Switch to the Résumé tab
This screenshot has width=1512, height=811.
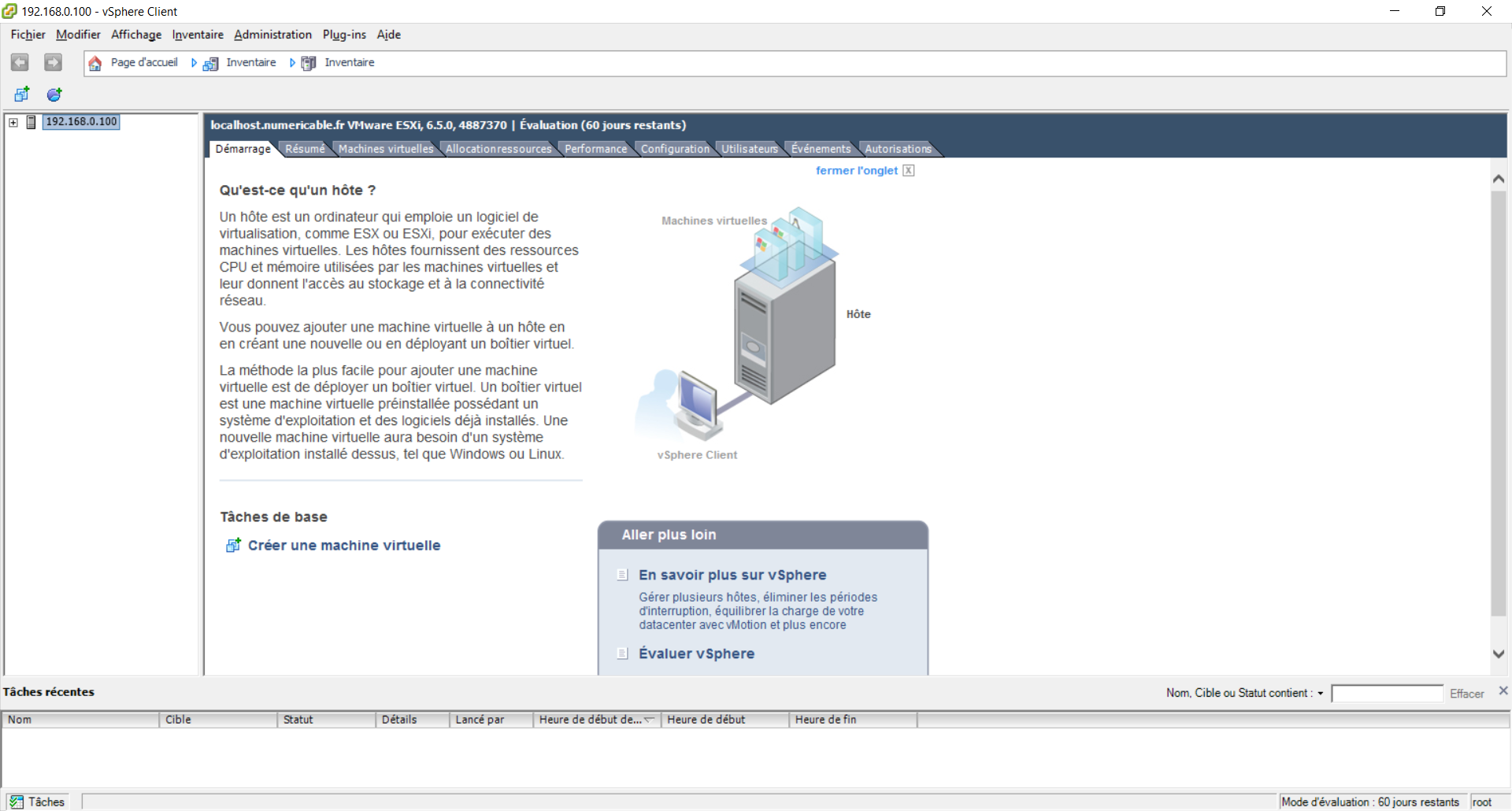[305, 149]
